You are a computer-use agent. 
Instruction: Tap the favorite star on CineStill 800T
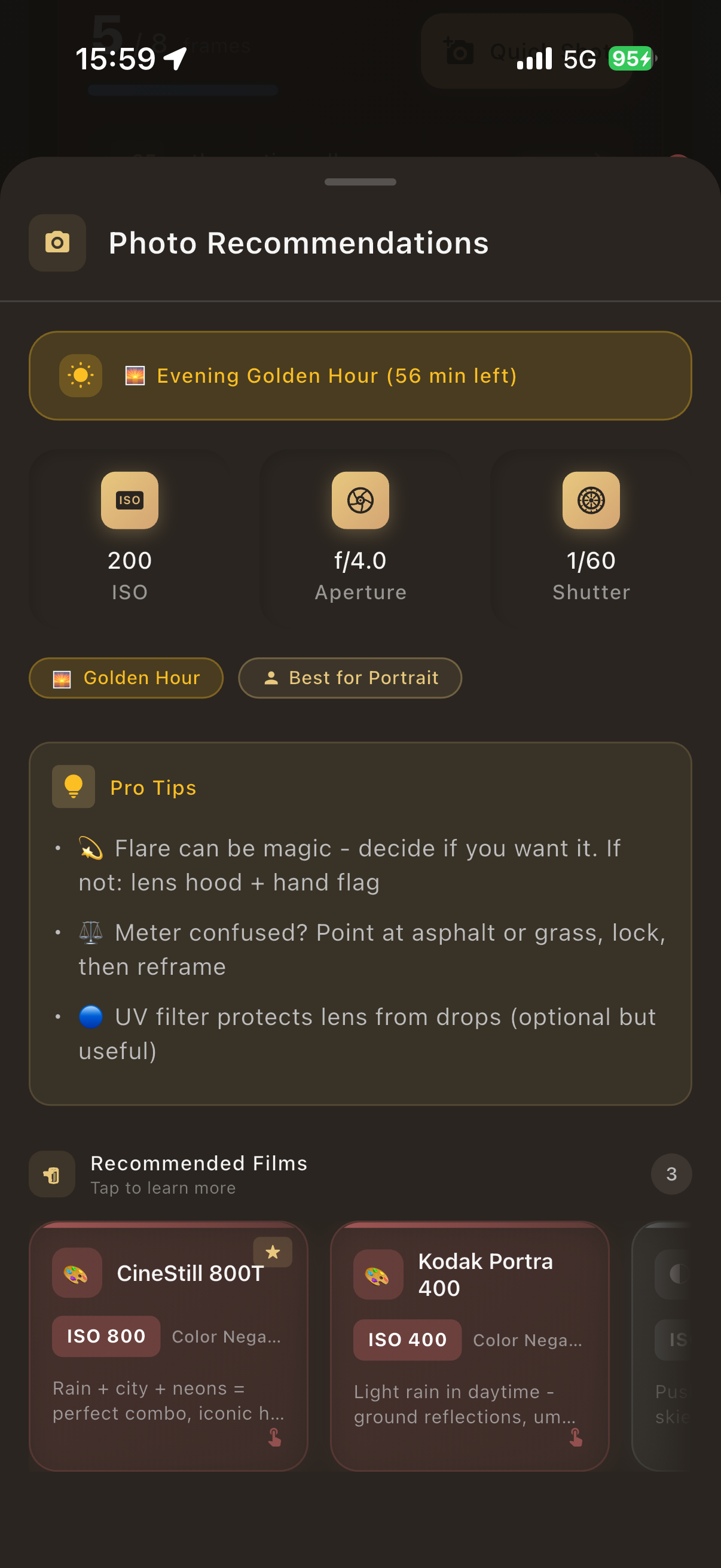pyautogui.click(x=273, y=1252)
